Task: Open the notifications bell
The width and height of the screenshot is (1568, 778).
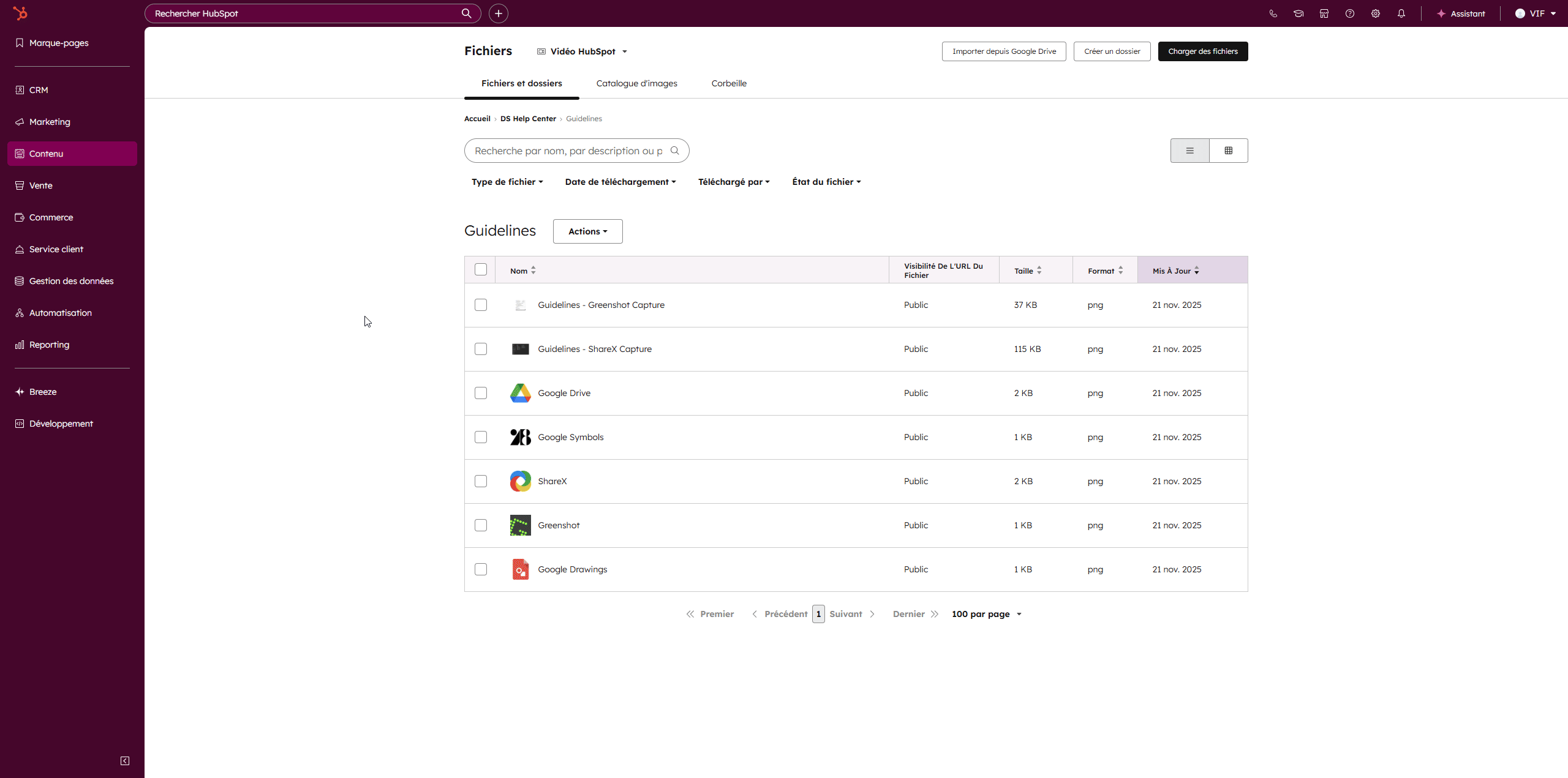Action: coord(1402,13)
